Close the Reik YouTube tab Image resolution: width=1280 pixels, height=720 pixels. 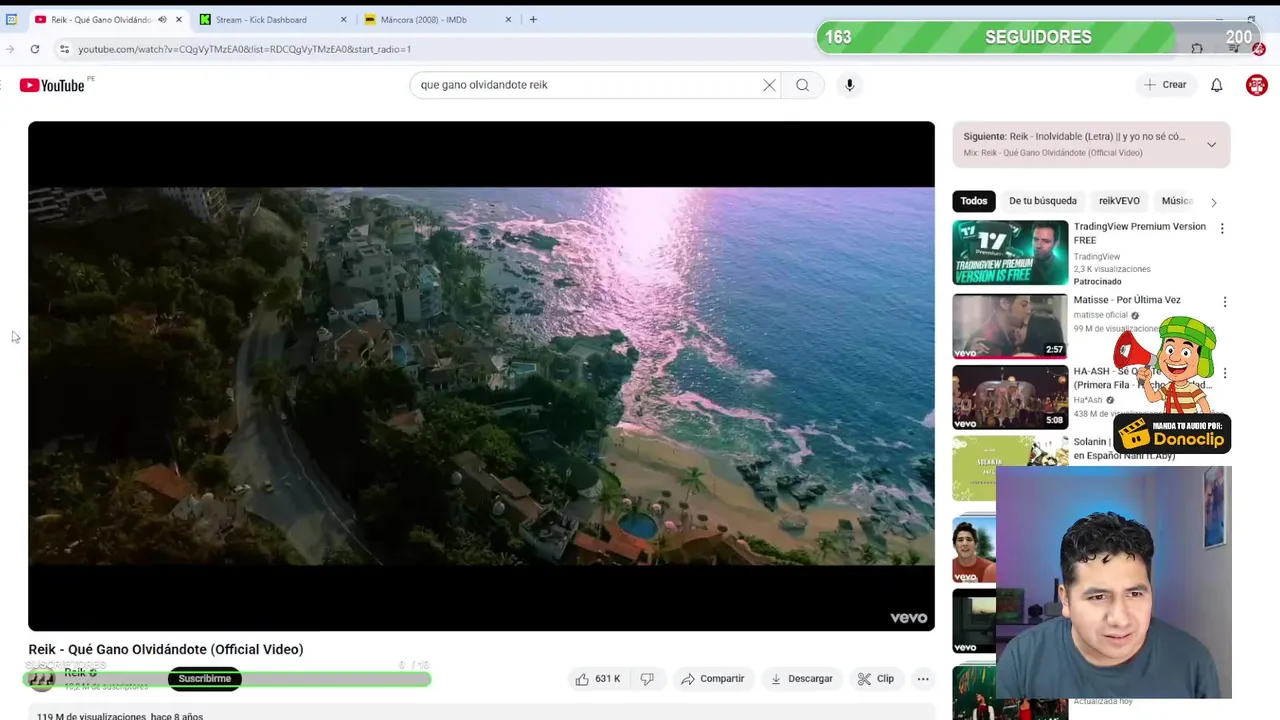pyautogui.click(x=180, y=20)
